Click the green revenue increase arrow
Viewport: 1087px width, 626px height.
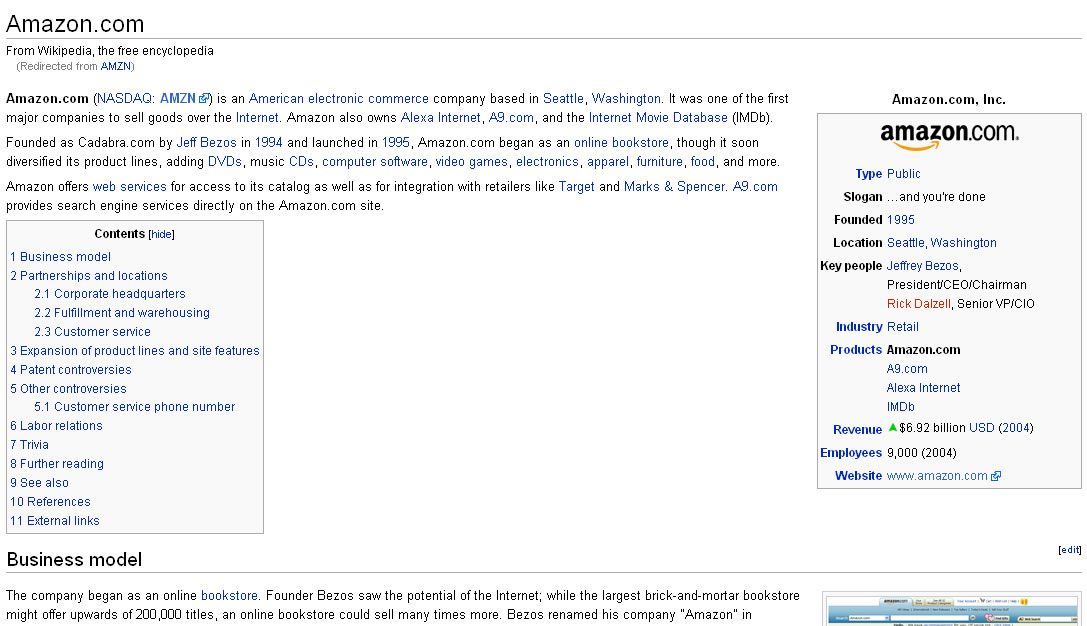click(892, 428)
